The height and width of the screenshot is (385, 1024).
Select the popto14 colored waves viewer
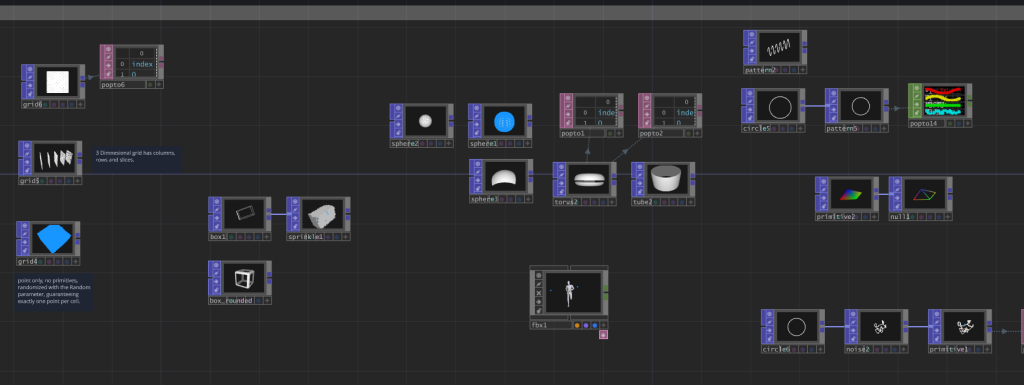tap(944, 101)
